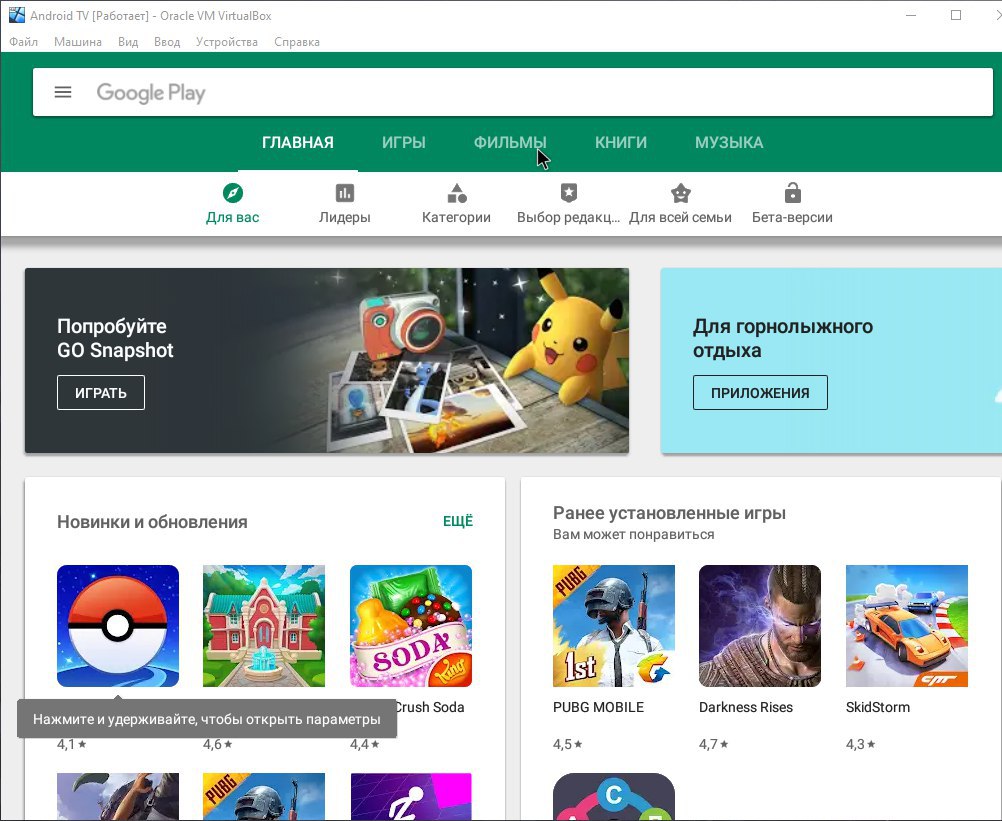This screenshot has width=1002, height=821.
Task: Open the Категории shapes icon
Action: click(456, 193)
